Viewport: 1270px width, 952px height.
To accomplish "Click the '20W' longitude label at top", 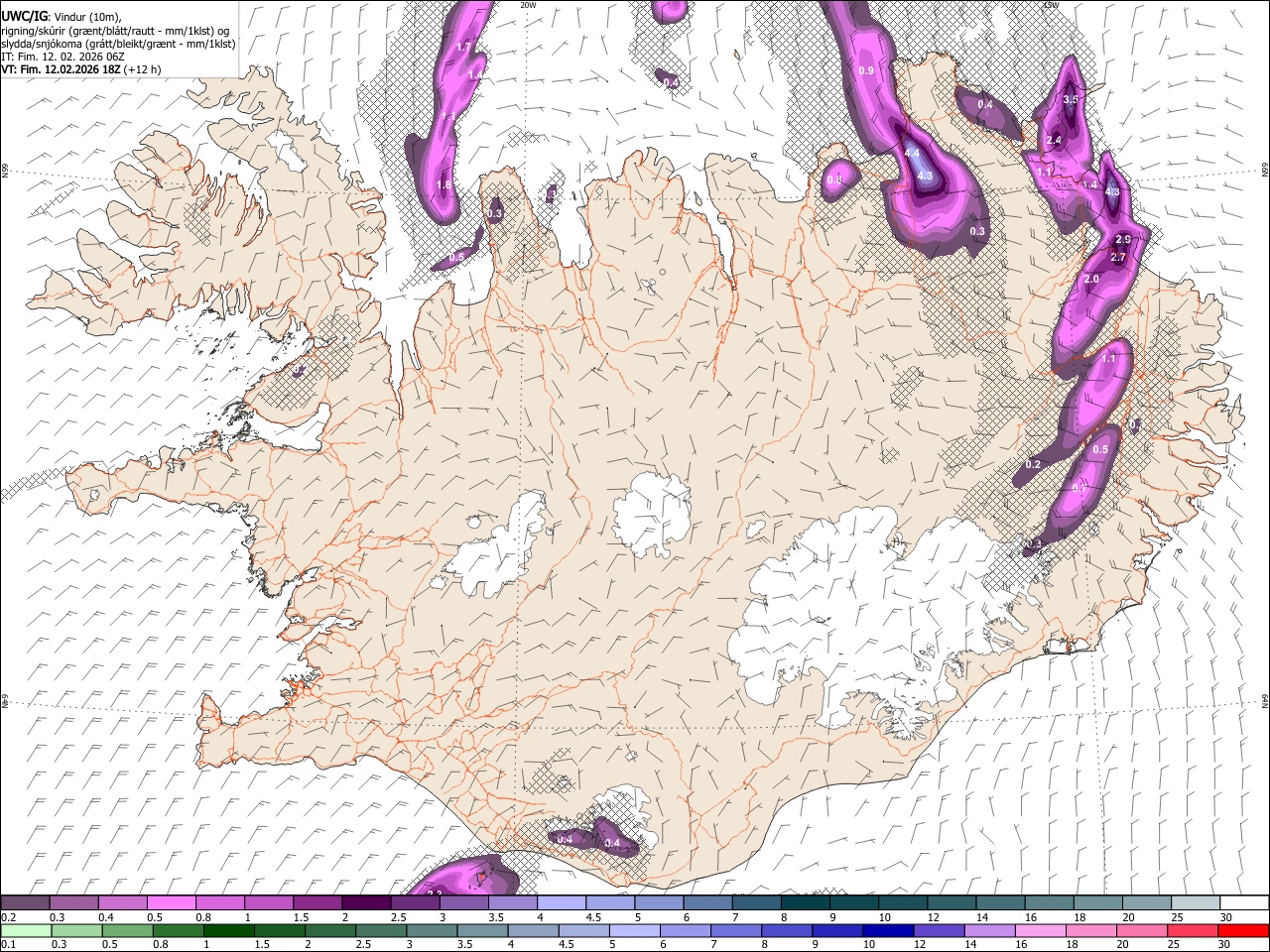I will 528,5.
